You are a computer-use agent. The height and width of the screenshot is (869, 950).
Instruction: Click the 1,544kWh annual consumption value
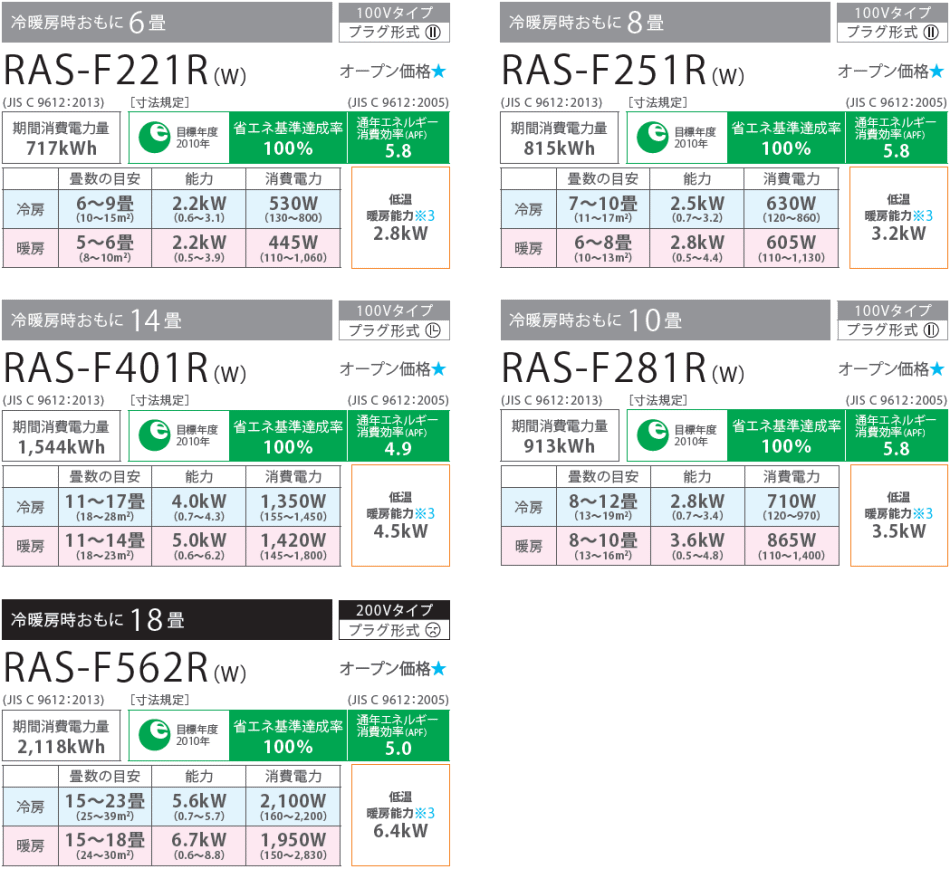pos(61,447)
